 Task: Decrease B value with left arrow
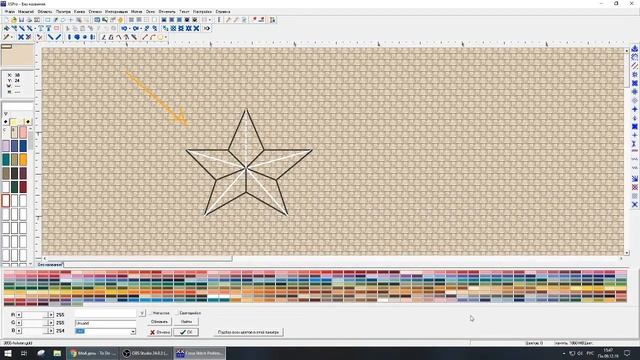click(19, 330)
